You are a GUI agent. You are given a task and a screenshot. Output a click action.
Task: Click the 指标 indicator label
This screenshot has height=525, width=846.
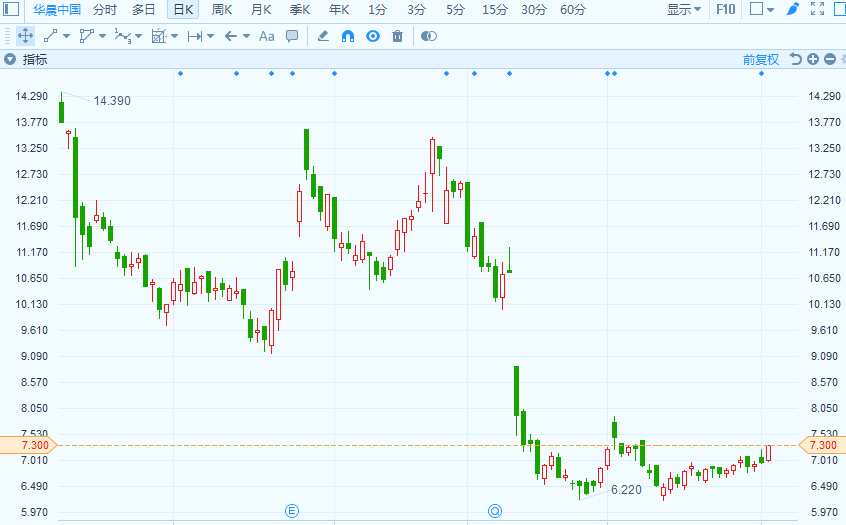tap(35, 59)
